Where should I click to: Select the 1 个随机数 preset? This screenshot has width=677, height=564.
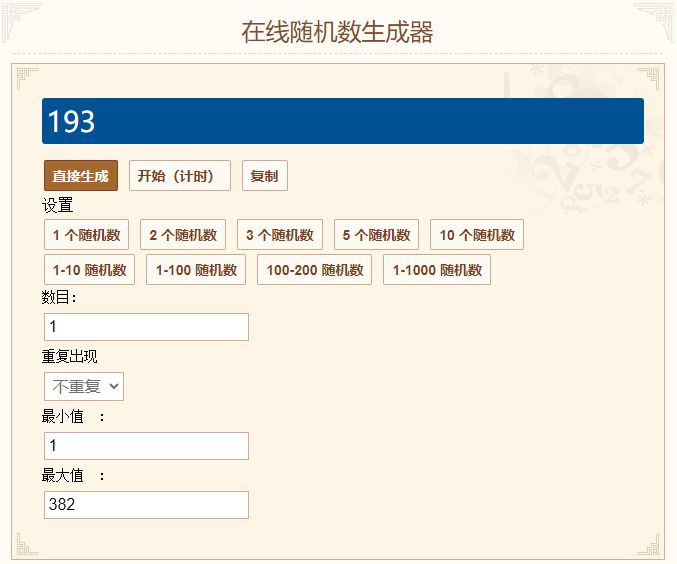pos(86,234)
